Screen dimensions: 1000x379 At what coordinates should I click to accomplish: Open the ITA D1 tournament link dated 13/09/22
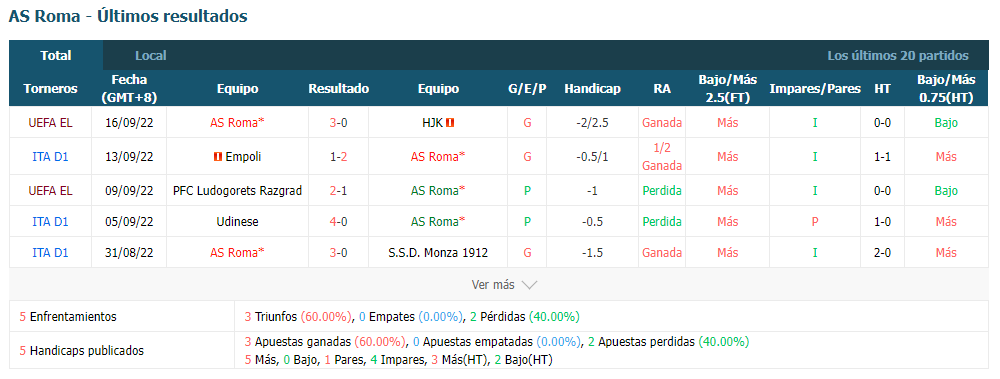50,156
